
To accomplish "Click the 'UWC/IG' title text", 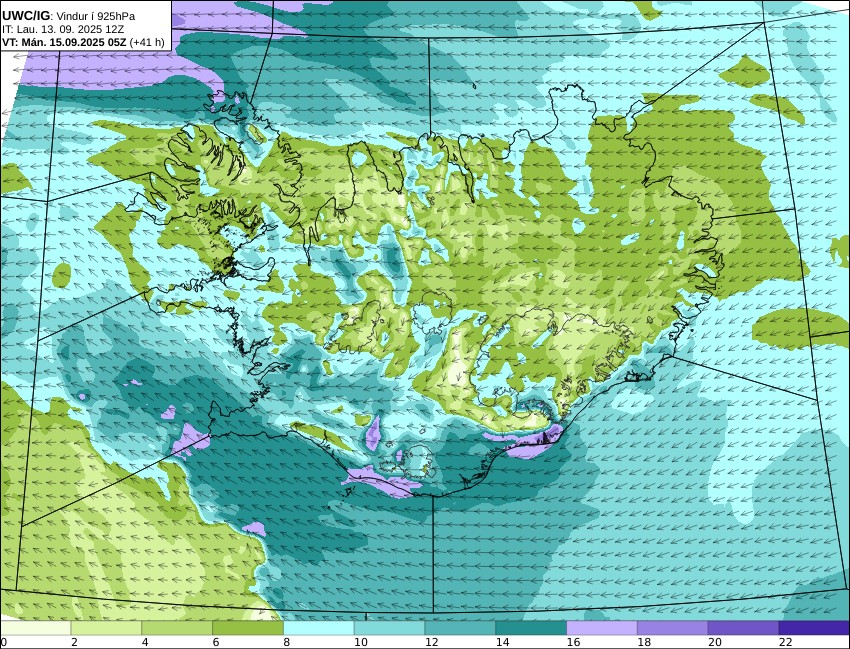I will coord(25,16).
